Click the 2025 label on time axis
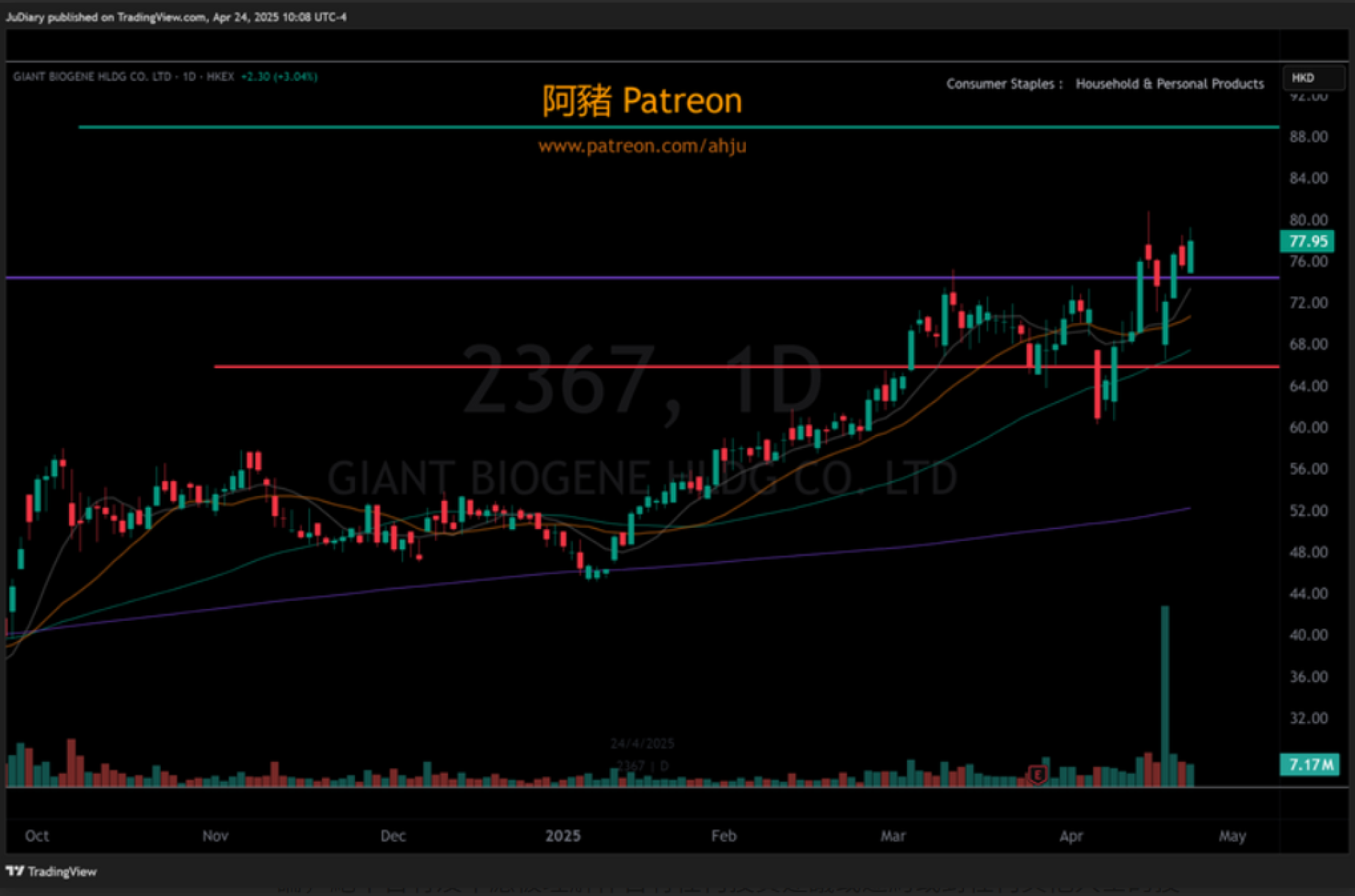 tap(562, 836)
